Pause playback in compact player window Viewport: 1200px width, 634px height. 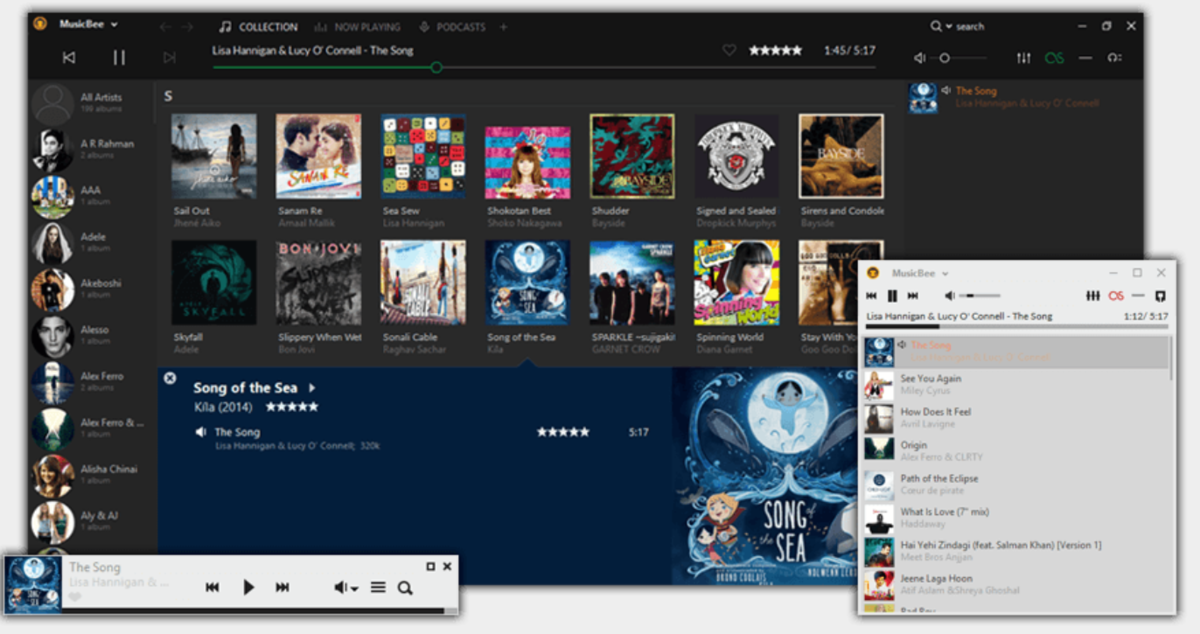893,296
